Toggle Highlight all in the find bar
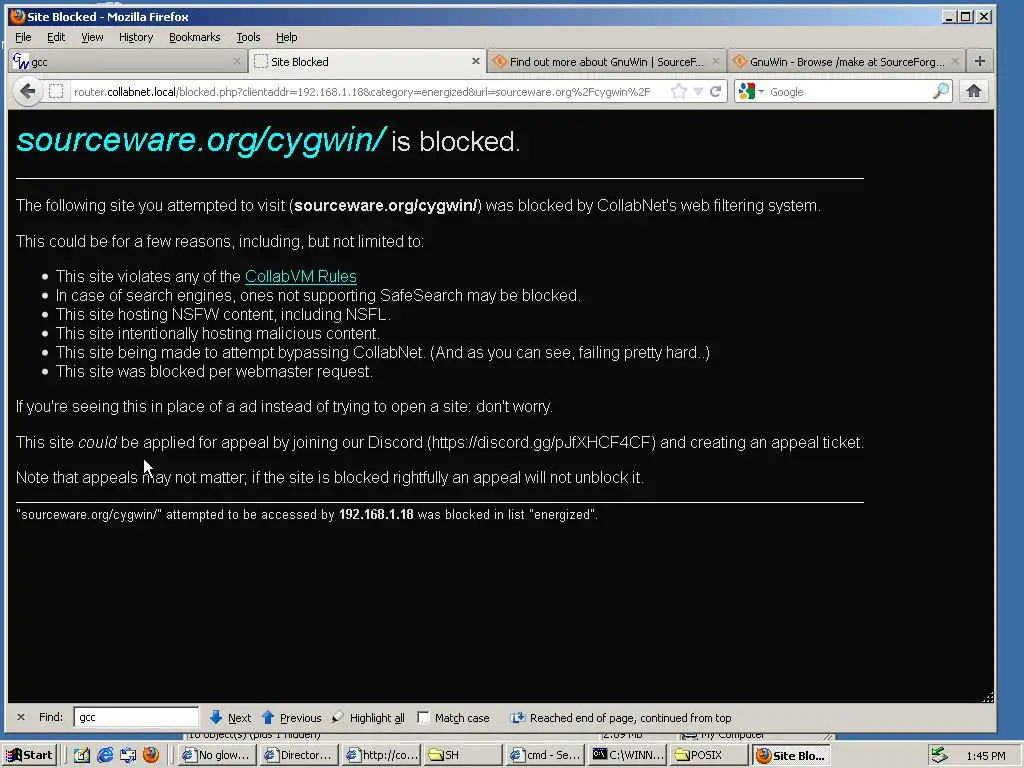Screen dimensions: 1024x768 (x=368, y=717)
